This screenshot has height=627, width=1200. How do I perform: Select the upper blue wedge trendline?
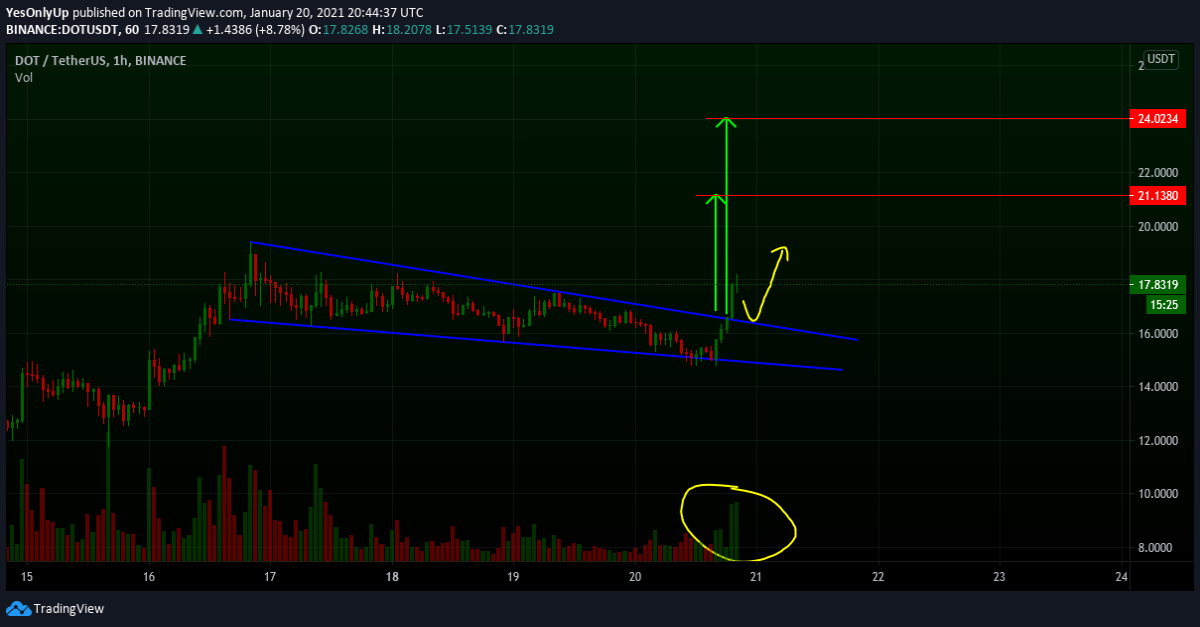553,291
